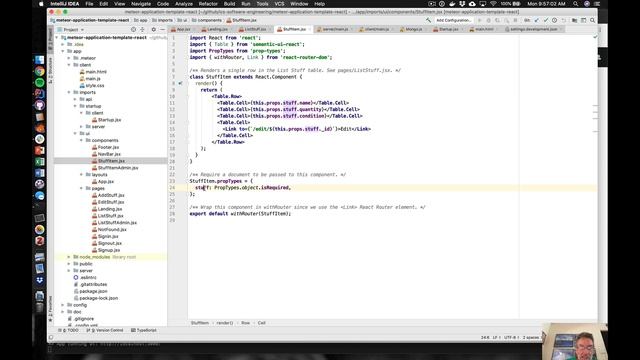This screenshot has height=360, width=640.
Task: Click the VCS commit checkmark icon
Action: point(546,20)
